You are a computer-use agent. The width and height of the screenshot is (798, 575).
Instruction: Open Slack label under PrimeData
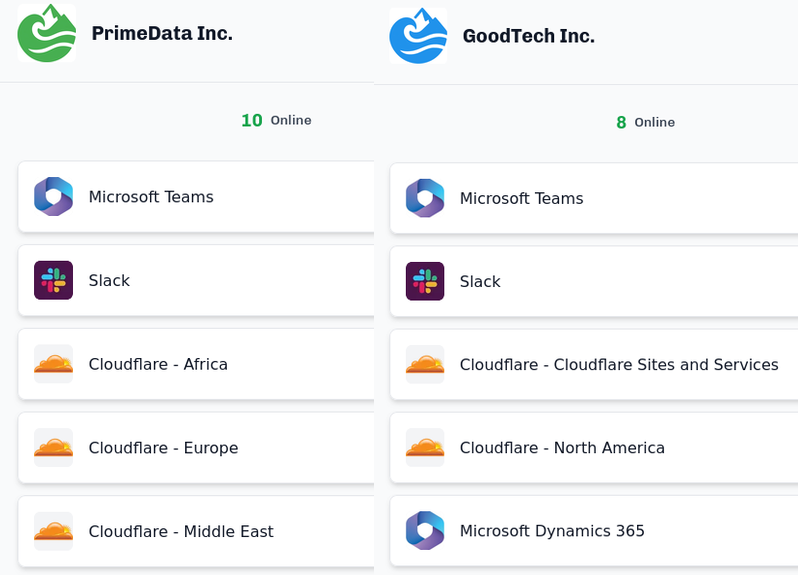(109, 280)
